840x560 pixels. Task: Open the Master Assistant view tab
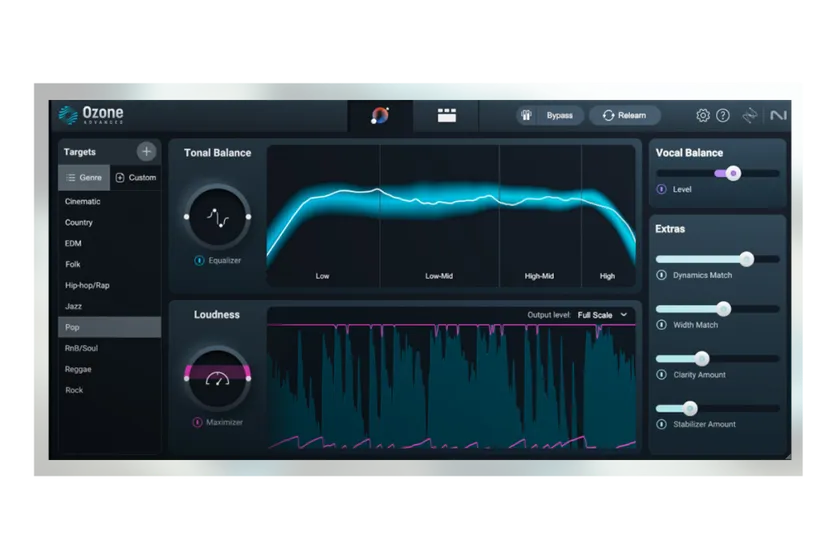pyautogui.click(x=380, y=115)
